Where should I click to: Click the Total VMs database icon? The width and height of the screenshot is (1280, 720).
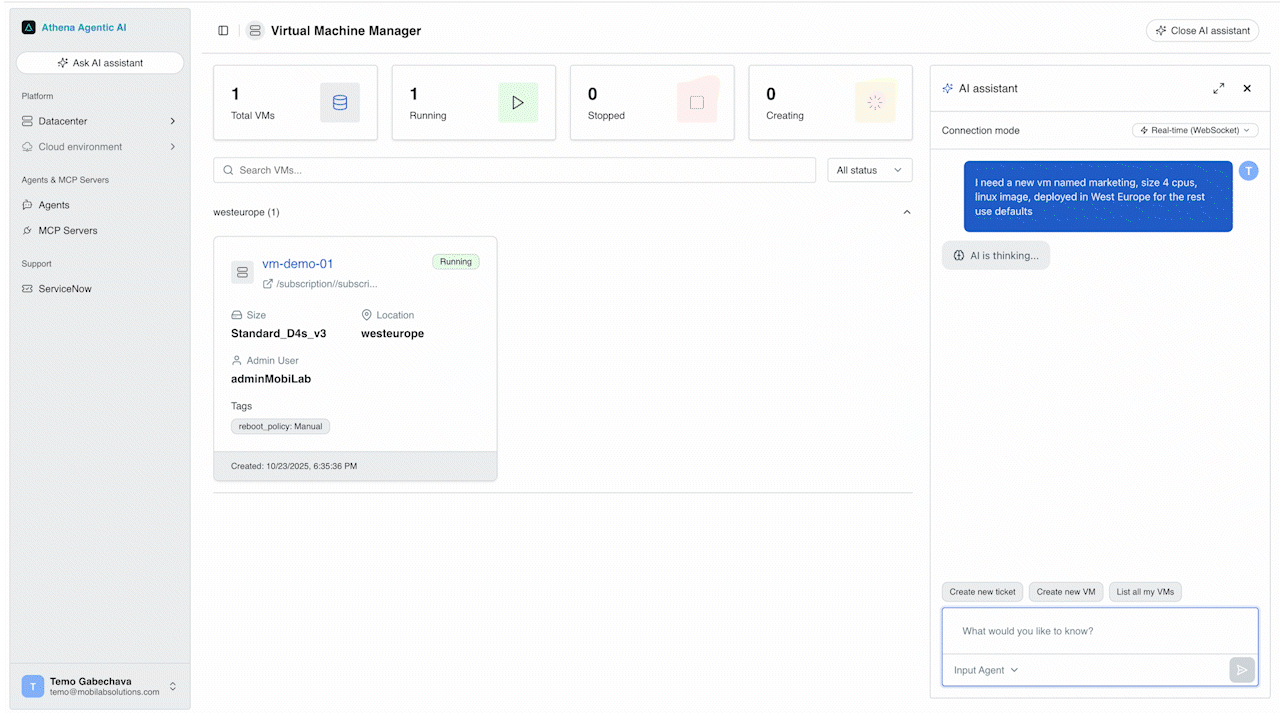(340, 102)
